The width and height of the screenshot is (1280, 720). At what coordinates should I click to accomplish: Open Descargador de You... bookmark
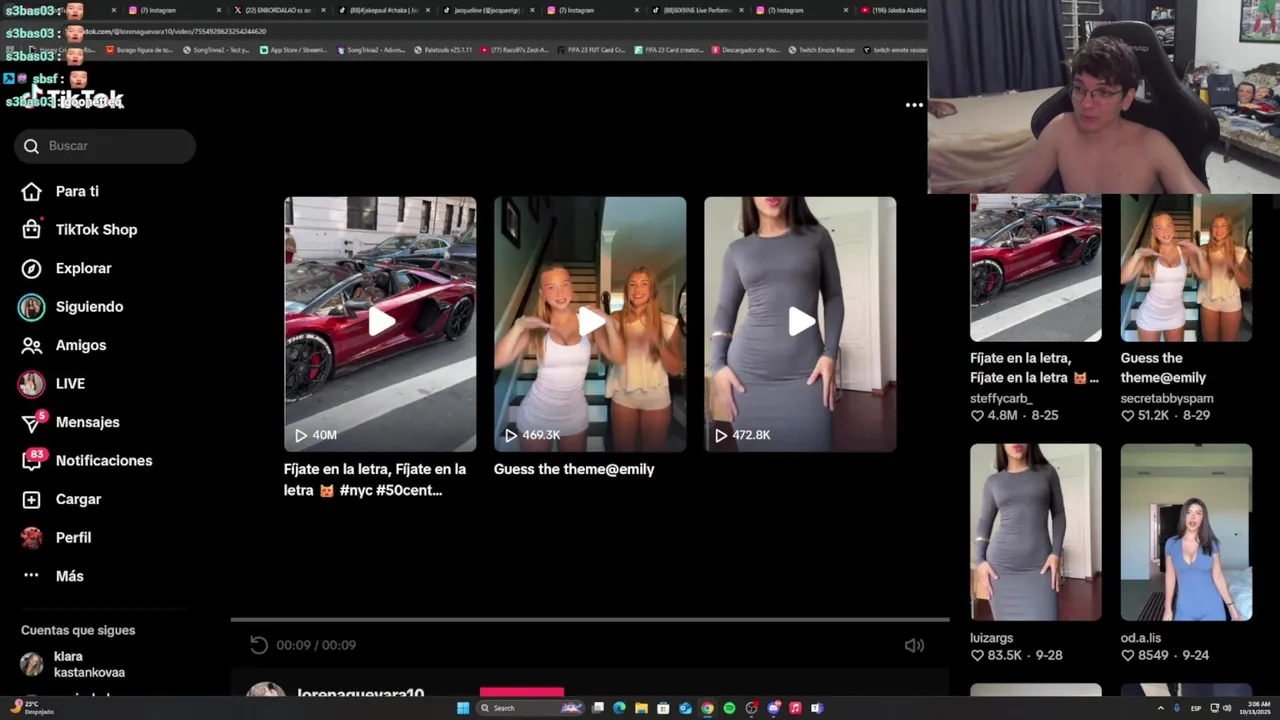[745, 50]
